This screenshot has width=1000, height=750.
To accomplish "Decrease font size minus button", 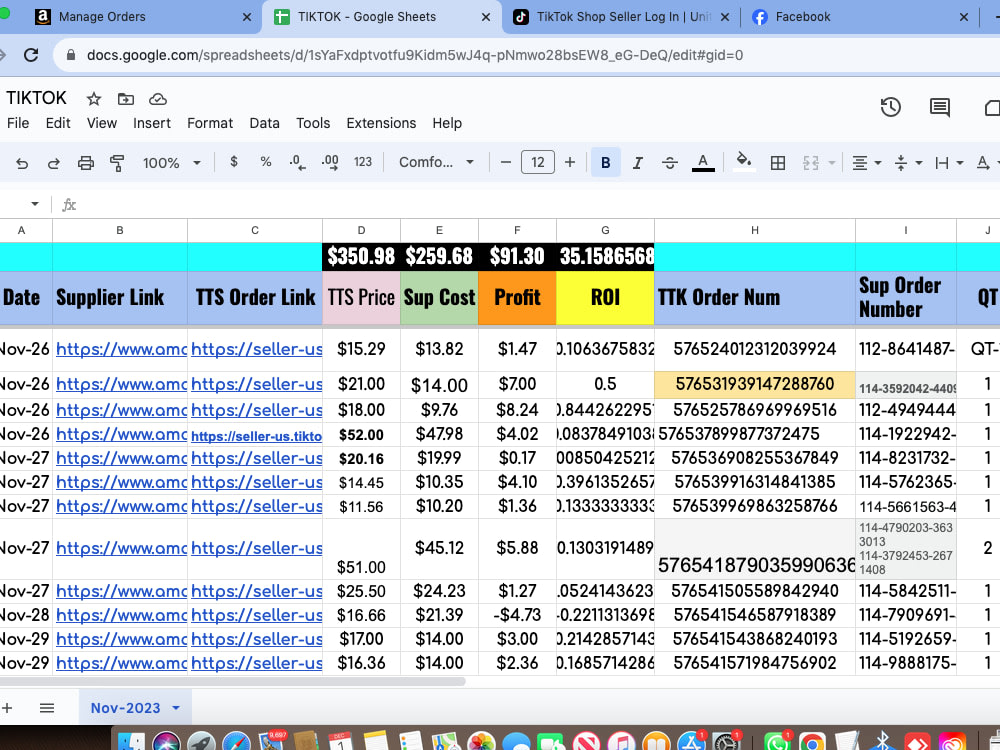I will (x=506, y=162).
